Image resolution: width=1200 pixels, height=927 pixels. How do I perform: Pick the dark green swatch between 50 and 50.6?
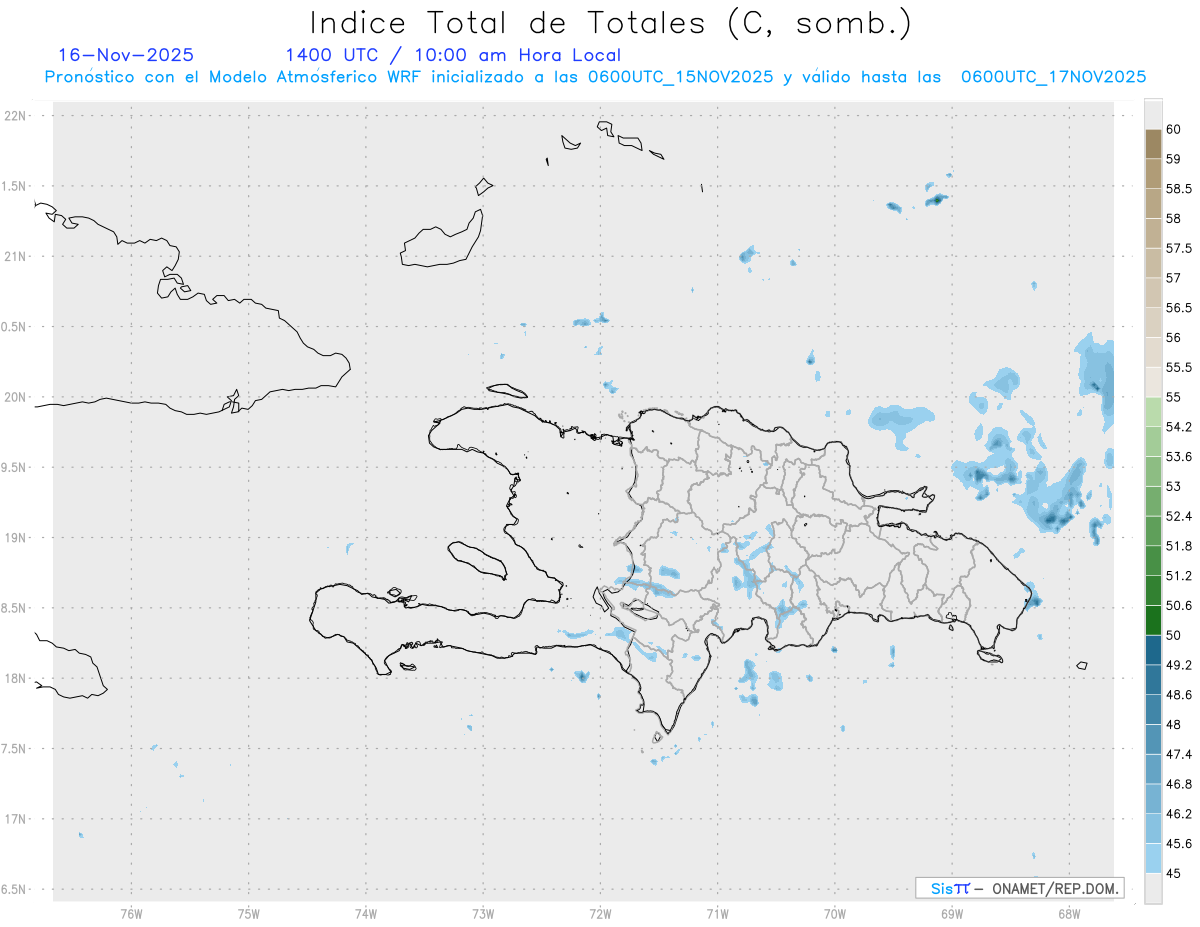[1153, 620]
